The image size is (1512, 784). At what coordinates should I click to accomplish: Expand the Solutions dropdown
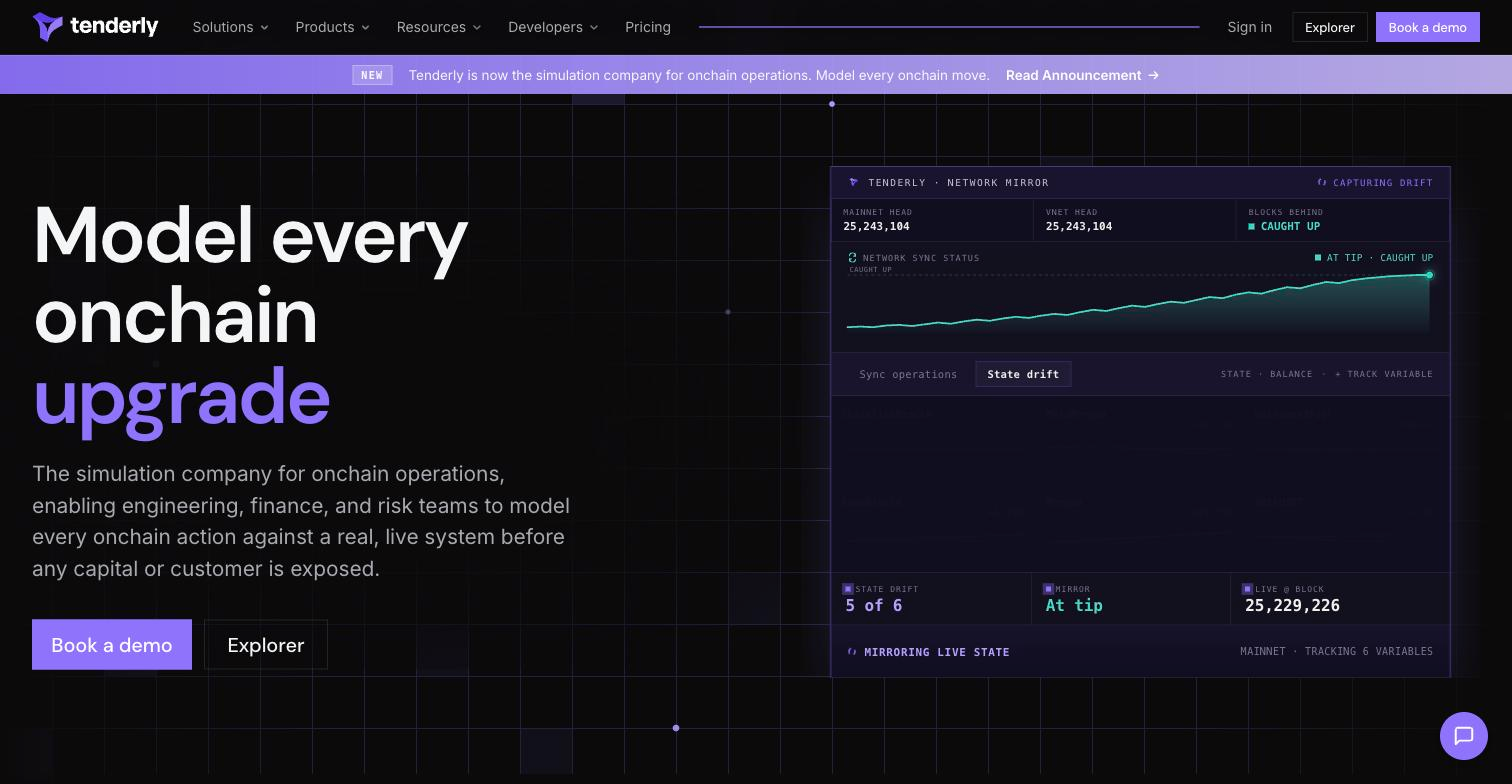pyautogui.click(x=230, y=27)
